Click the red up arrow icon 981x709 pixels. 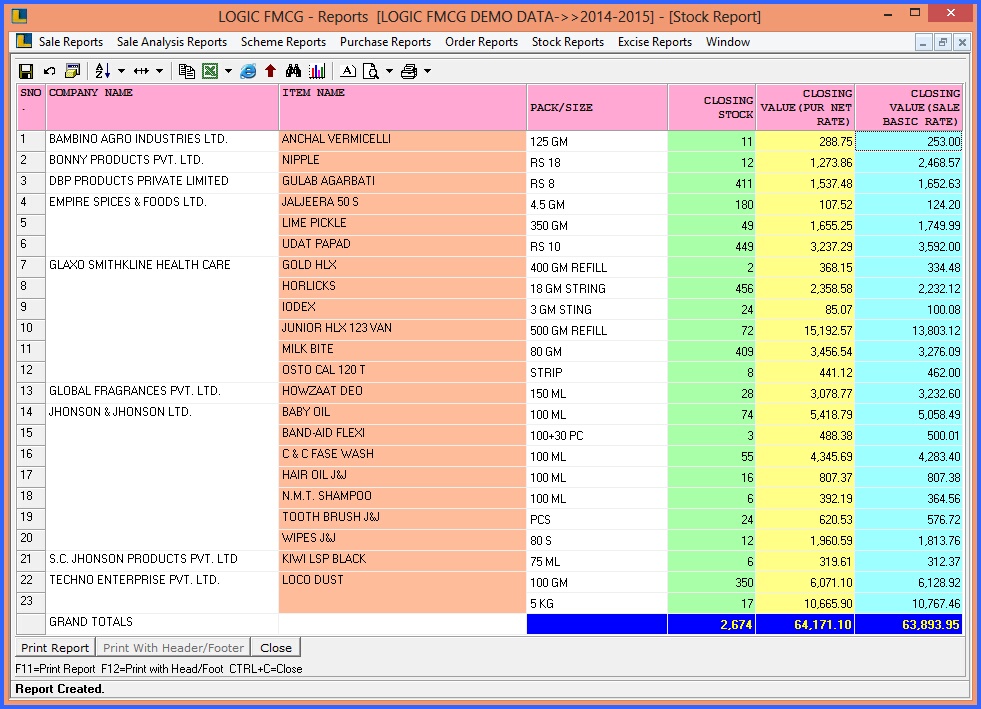[270, 71]
